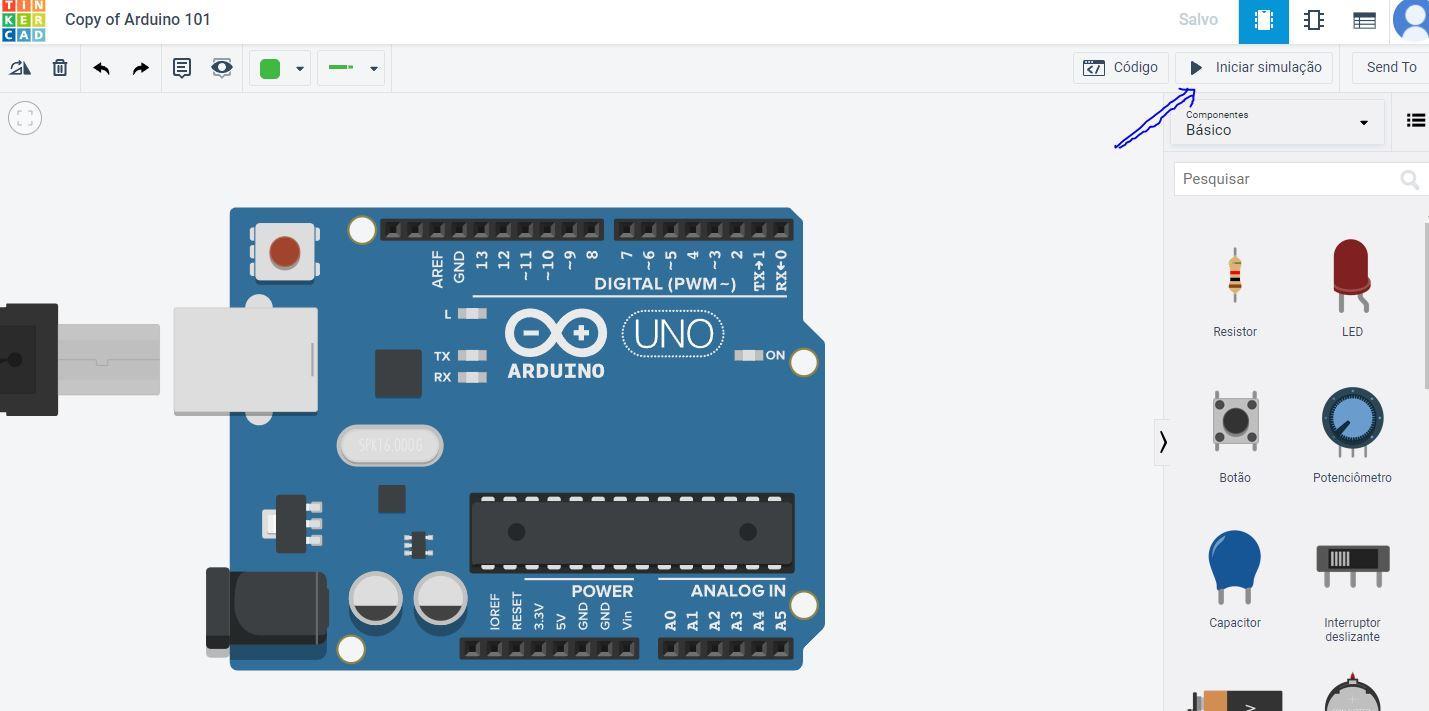Switch to circuit view tab
This screenshot has width=1429, height=711.
coord(1264,21)
